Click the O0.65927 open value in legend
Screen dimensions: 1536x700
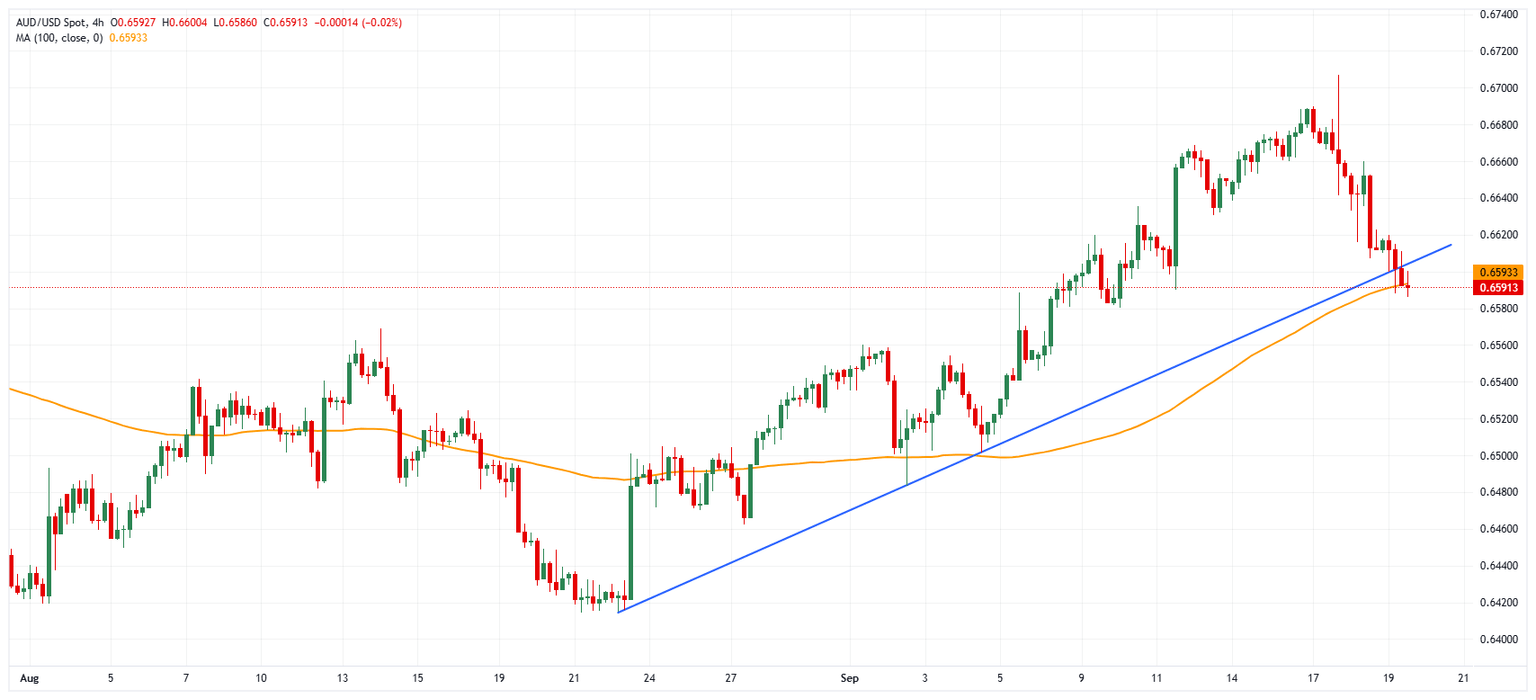click(133, 18)
